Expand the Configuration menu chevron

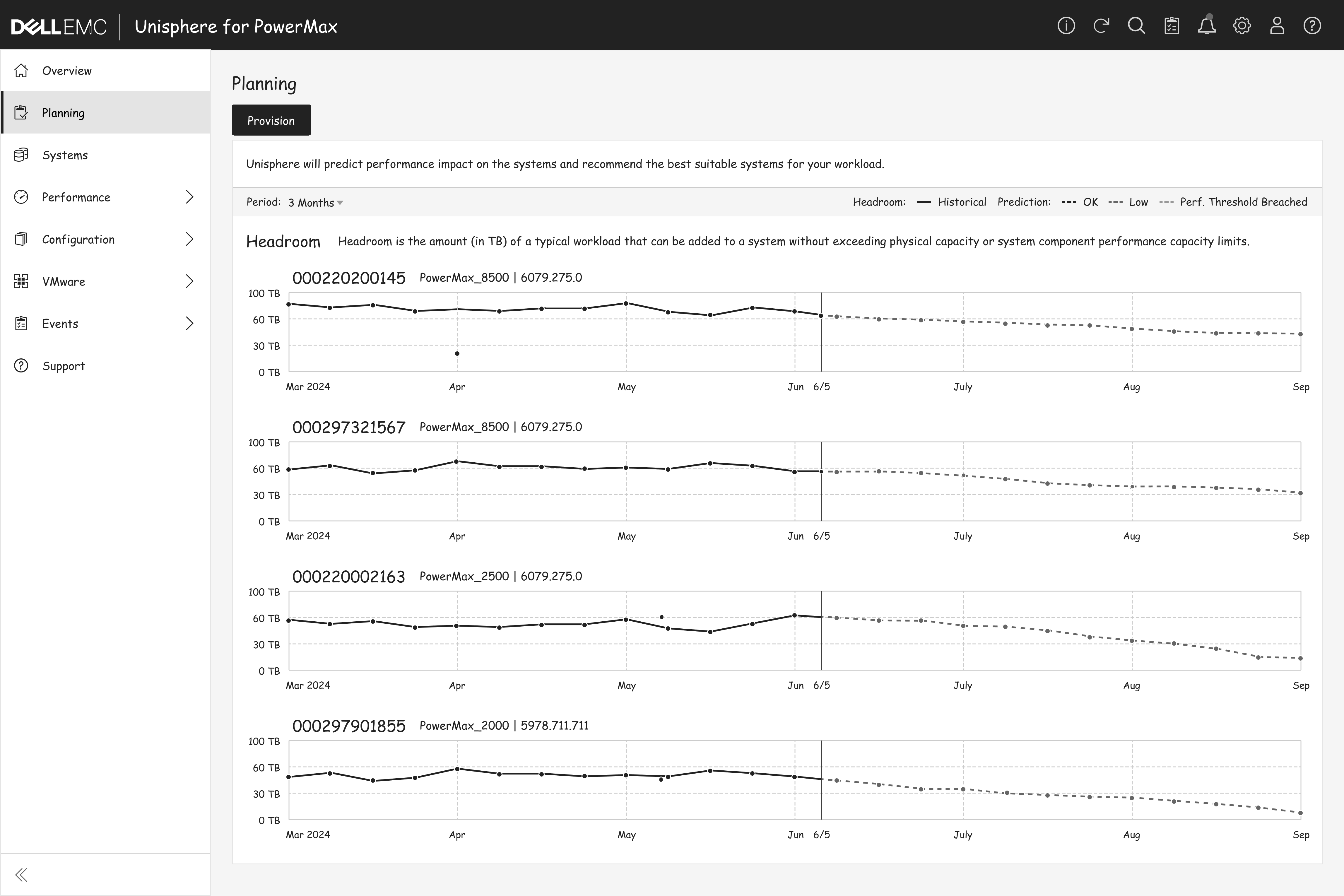(x=190, y=239)
